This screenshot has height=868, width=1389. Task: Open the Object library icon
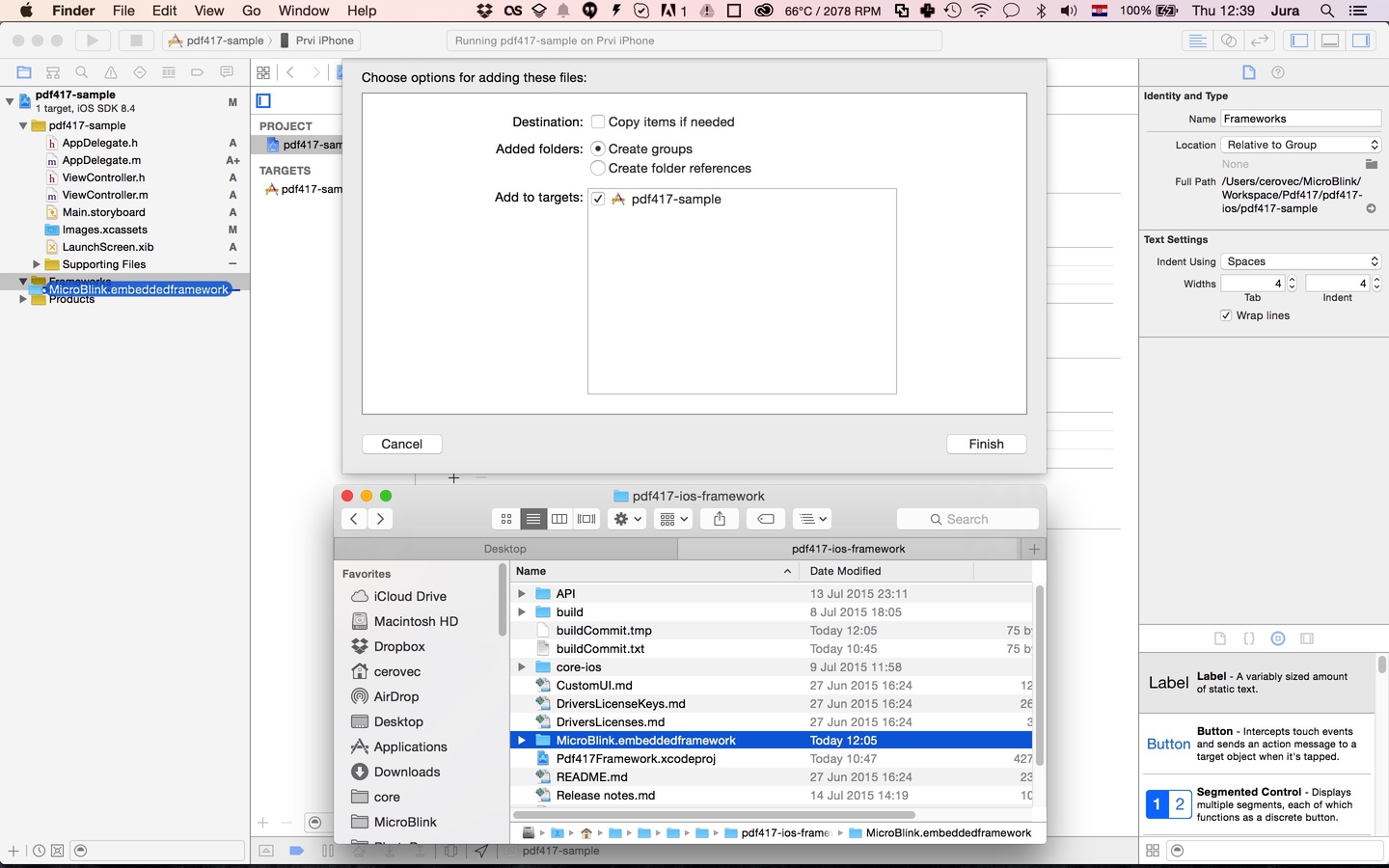point(1278,638)
